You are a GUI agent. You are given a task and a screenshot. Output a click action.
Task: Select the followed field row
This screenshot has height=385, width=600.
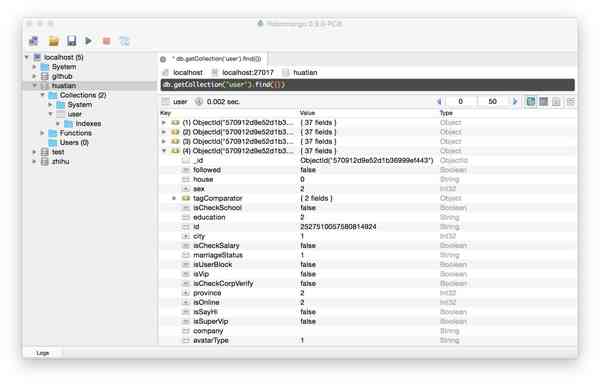click(367, 170)
